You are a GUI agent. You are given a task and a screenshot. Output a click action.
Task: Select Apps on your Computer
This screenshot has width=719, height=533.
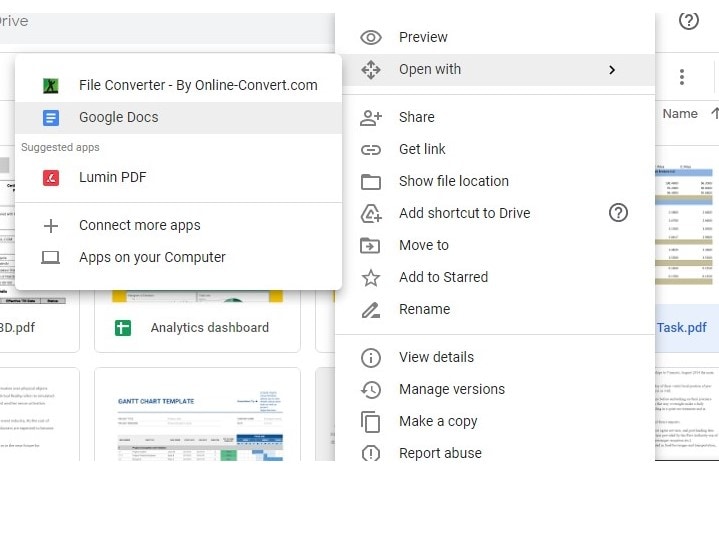pos(152,257)
